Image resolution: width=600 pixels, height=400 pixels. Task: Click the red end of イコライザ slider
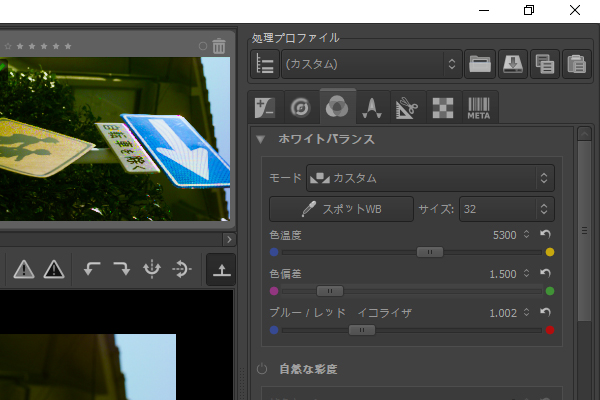click(550, 330)
